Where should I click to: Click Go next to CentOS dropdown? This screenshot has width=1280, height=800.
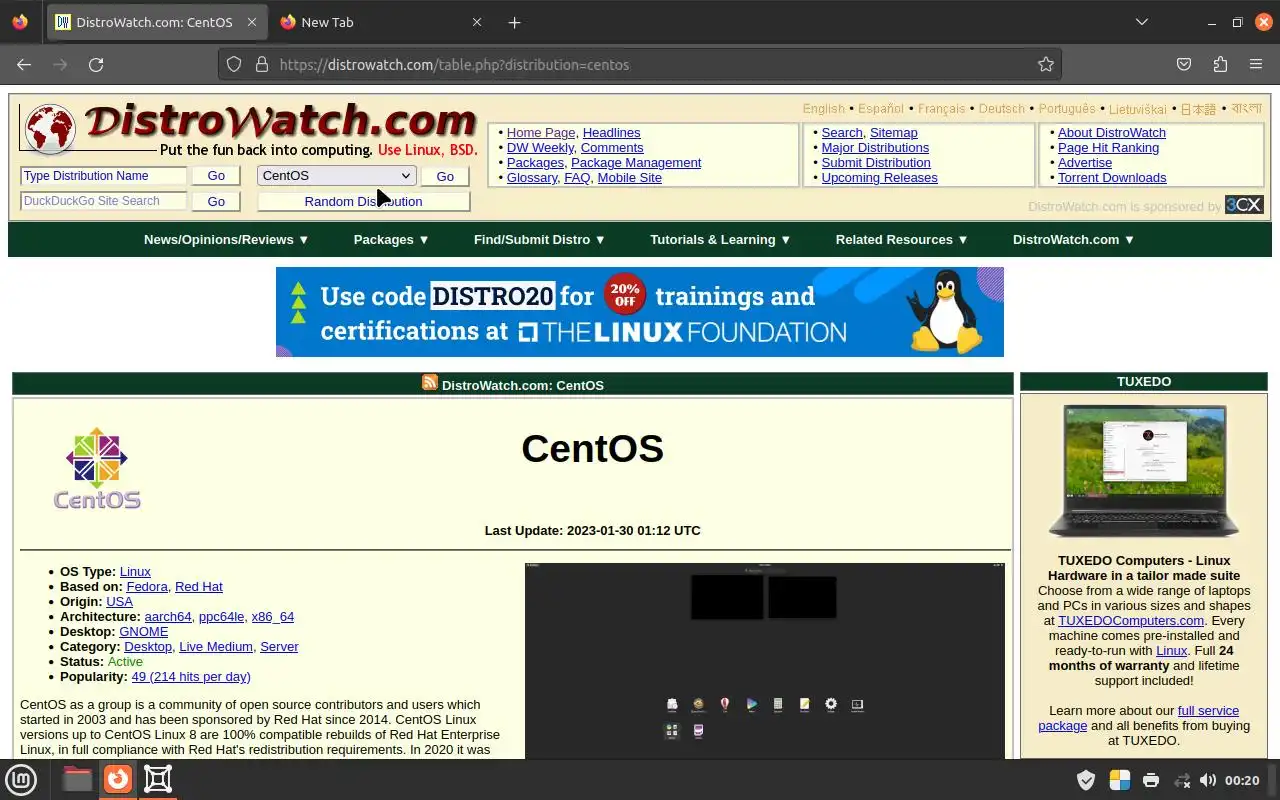click(x=445, y=175)
